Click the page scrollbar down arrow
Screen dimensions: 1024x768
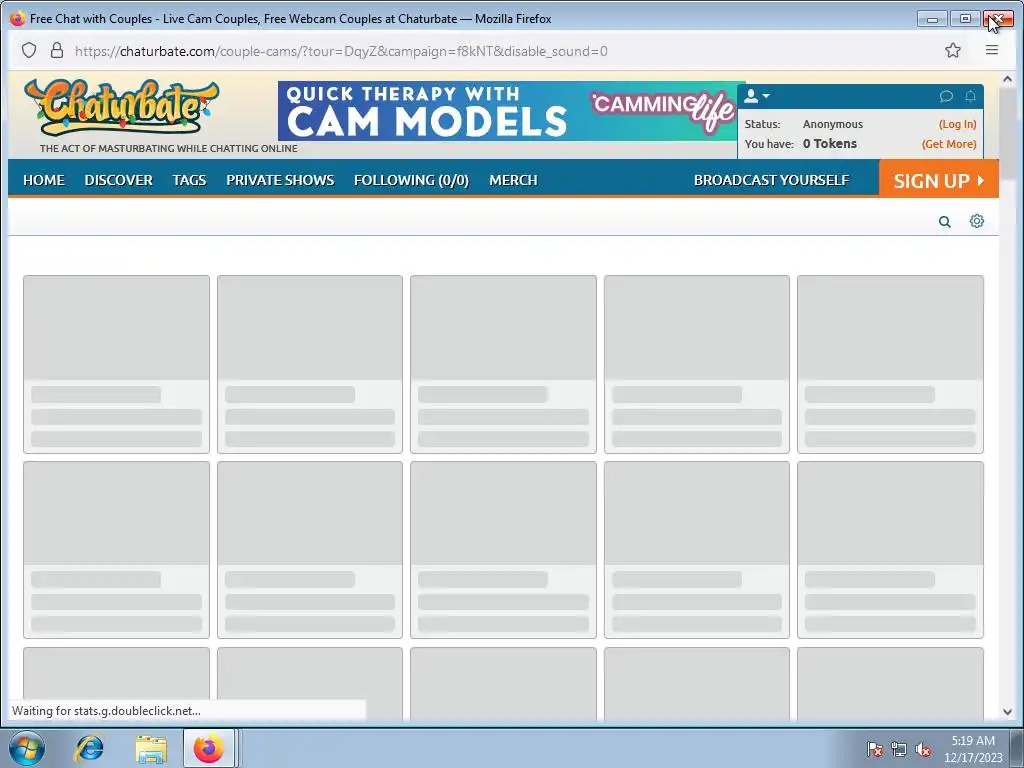1007,712
